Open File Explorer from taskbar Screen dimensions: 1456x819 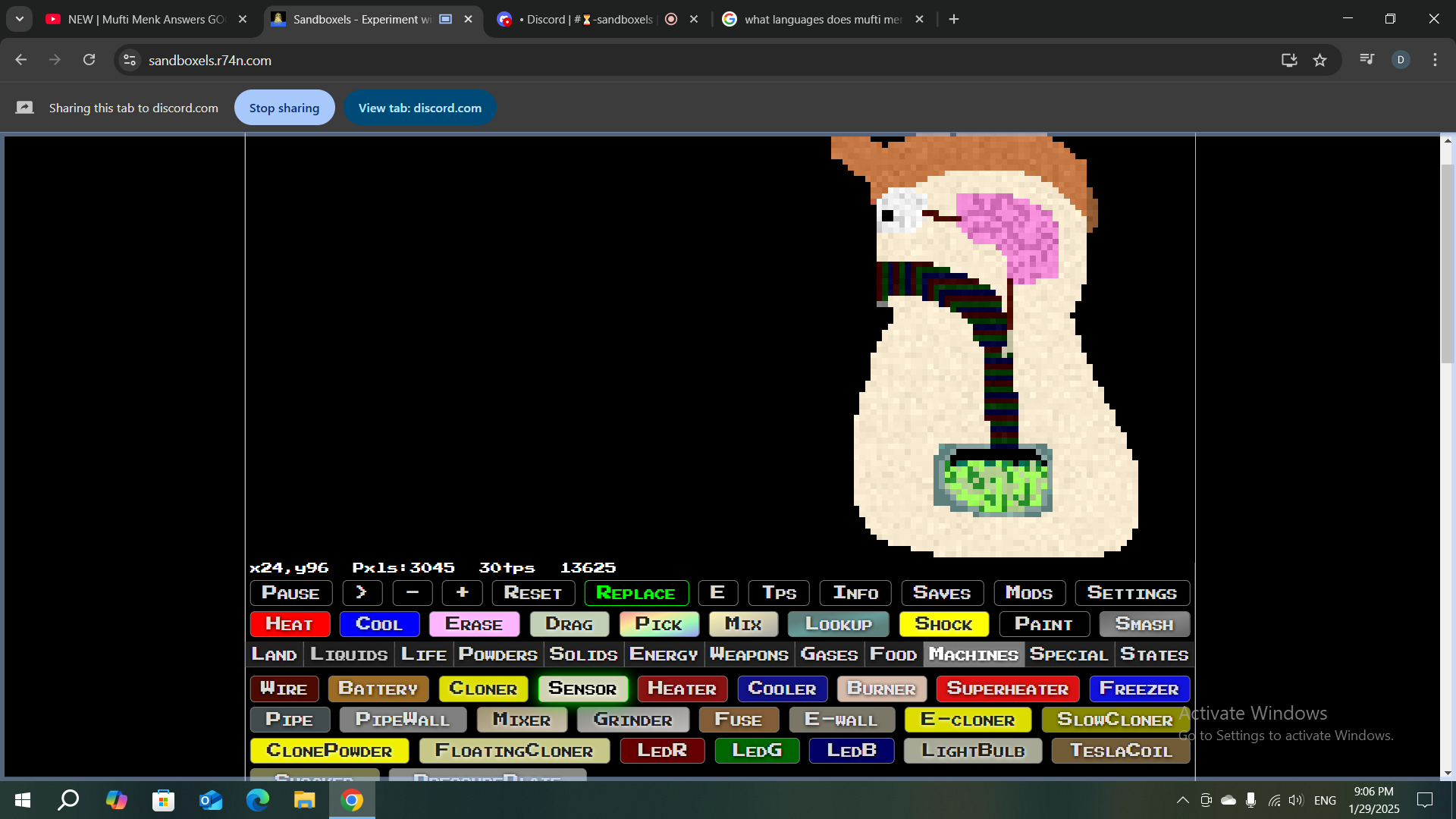[304, 800]
